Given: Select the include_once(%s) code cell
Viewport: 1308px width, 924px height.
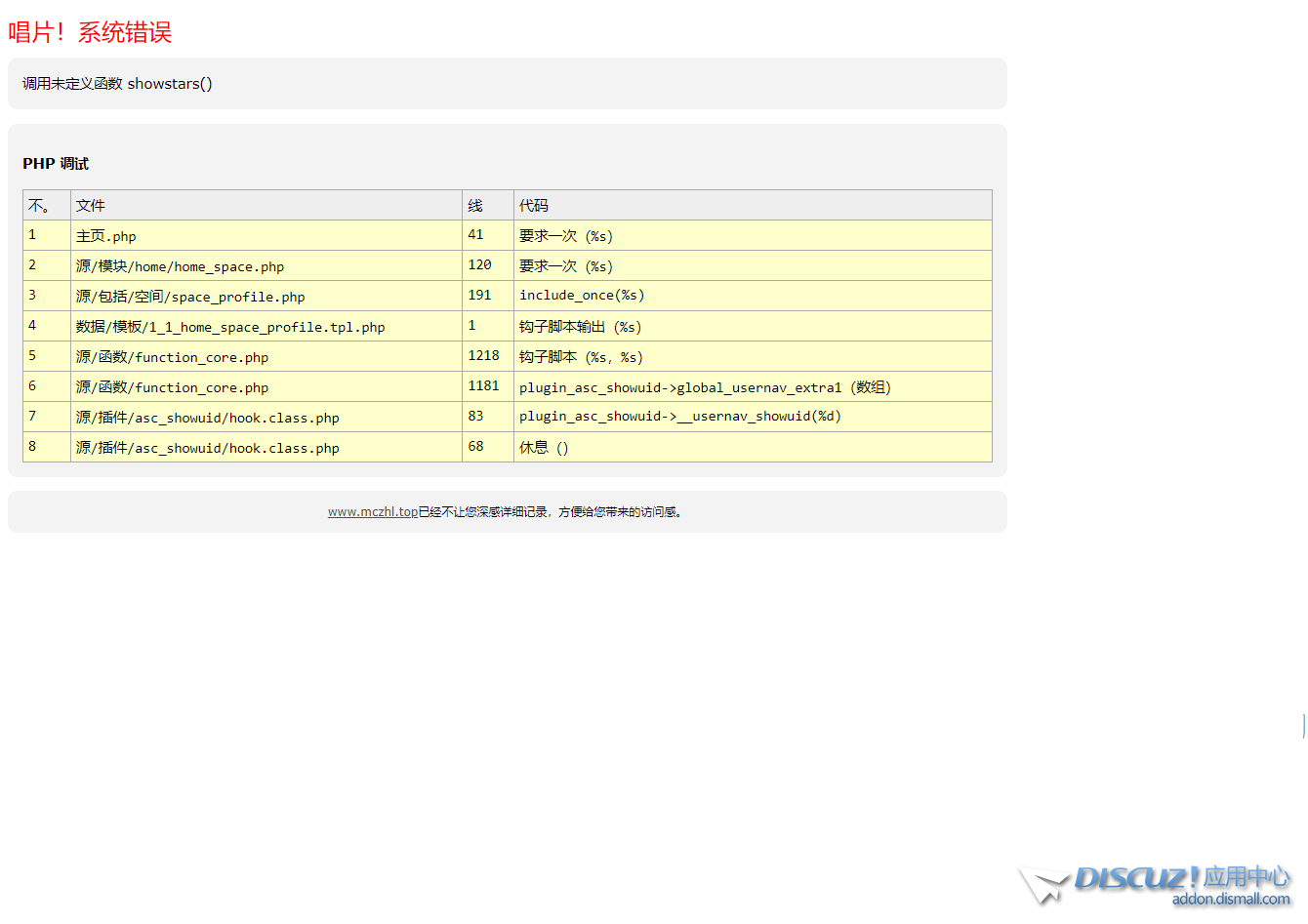Looking at the screenshot, I should pyautogui.click(x=753, y=296).
